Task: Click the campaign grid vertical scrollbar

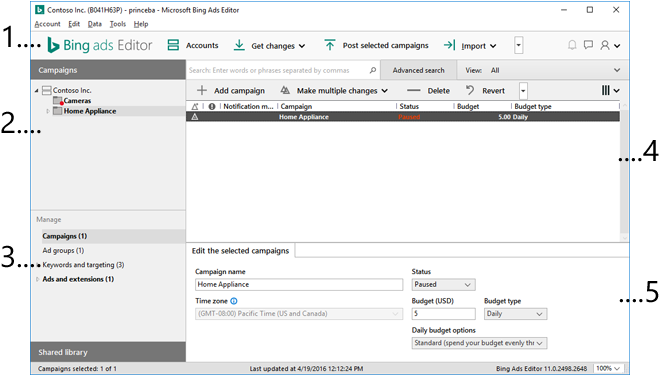Action: [x=624, y=172]
